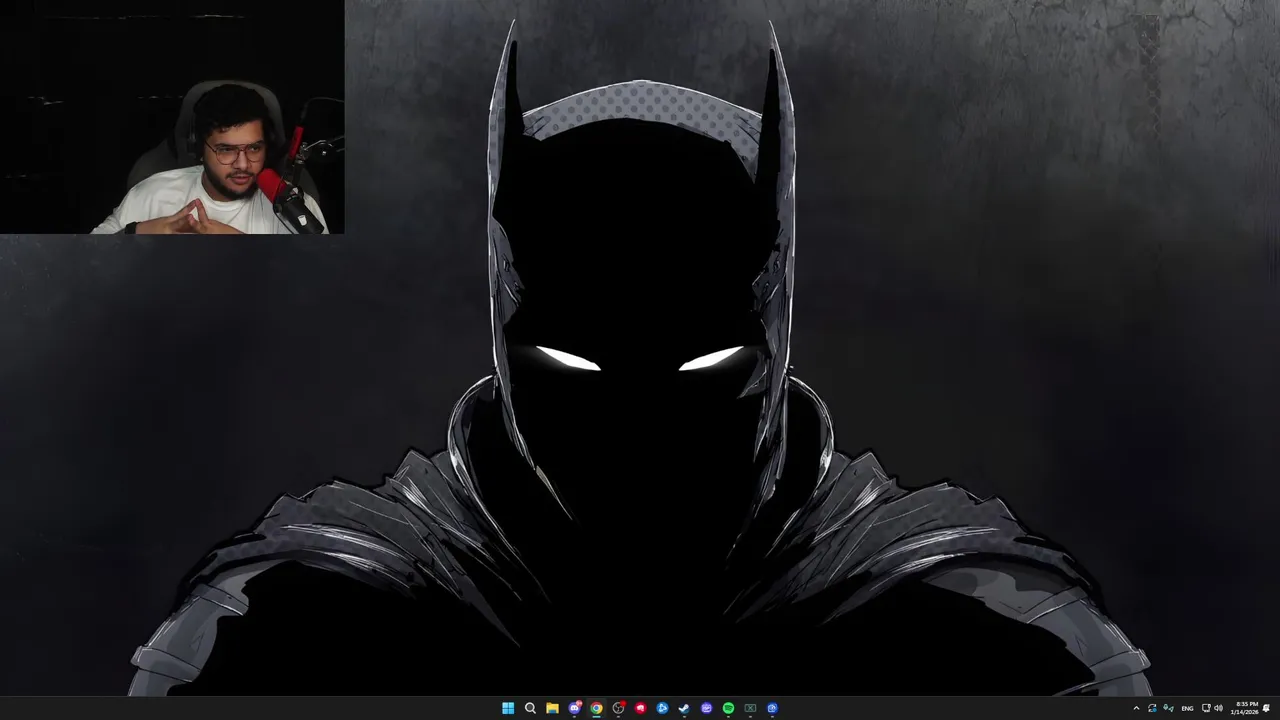Open the notification bell in the tray
The width and height of the screenshot is (1280, 720).
[1266, 708]
